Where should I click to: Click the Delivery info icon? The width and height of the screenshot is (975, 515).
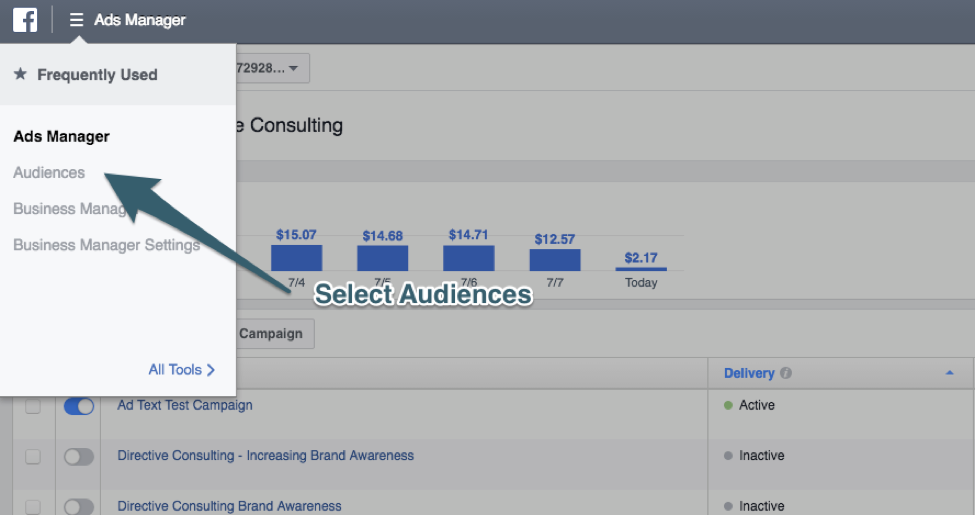(786, 373)
